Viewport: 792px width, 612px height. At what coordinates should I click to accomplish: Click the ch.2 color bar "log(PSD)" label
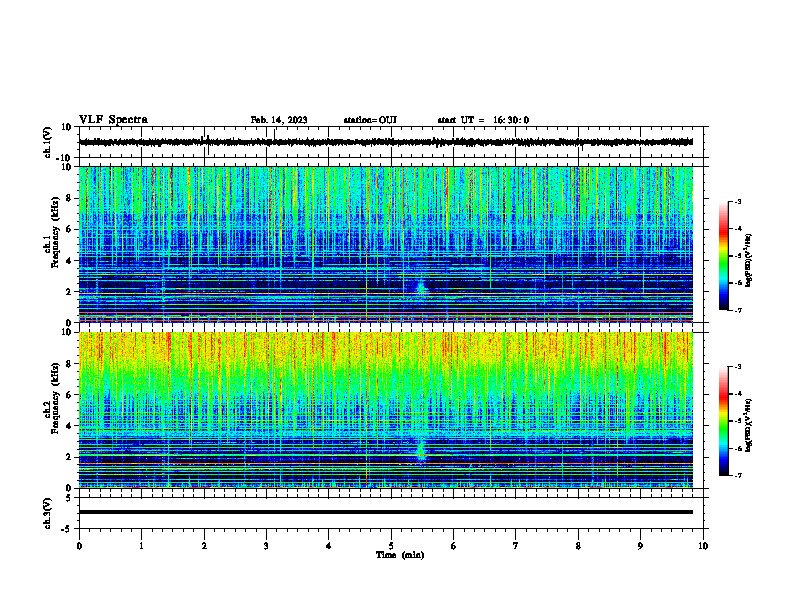click(x=749, y=425)
